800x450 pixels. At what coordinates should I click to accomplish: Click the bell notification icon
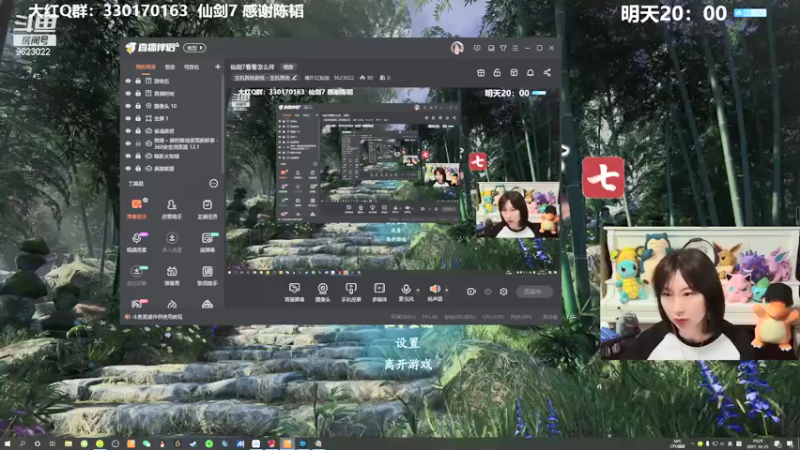coord(530,73)
